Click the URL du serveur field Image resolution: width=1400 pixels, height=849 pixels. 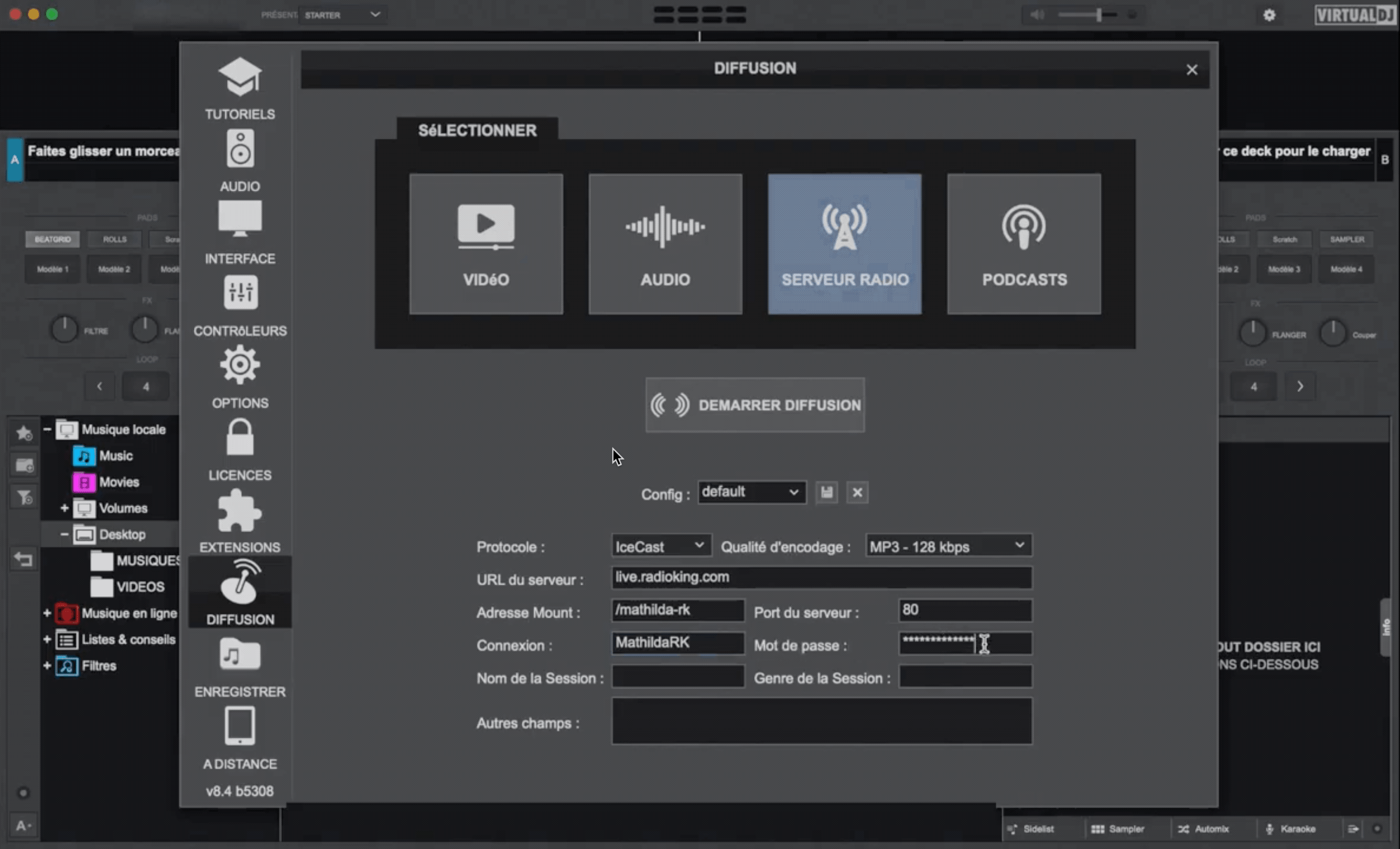[822, 578]
